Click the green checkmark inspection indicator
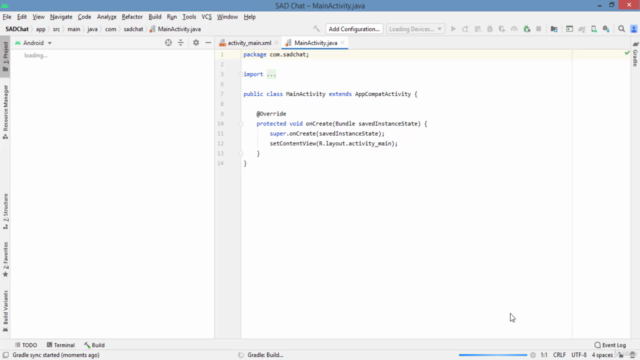This screenshot has height=360, width=640. [x=627, y=53]
